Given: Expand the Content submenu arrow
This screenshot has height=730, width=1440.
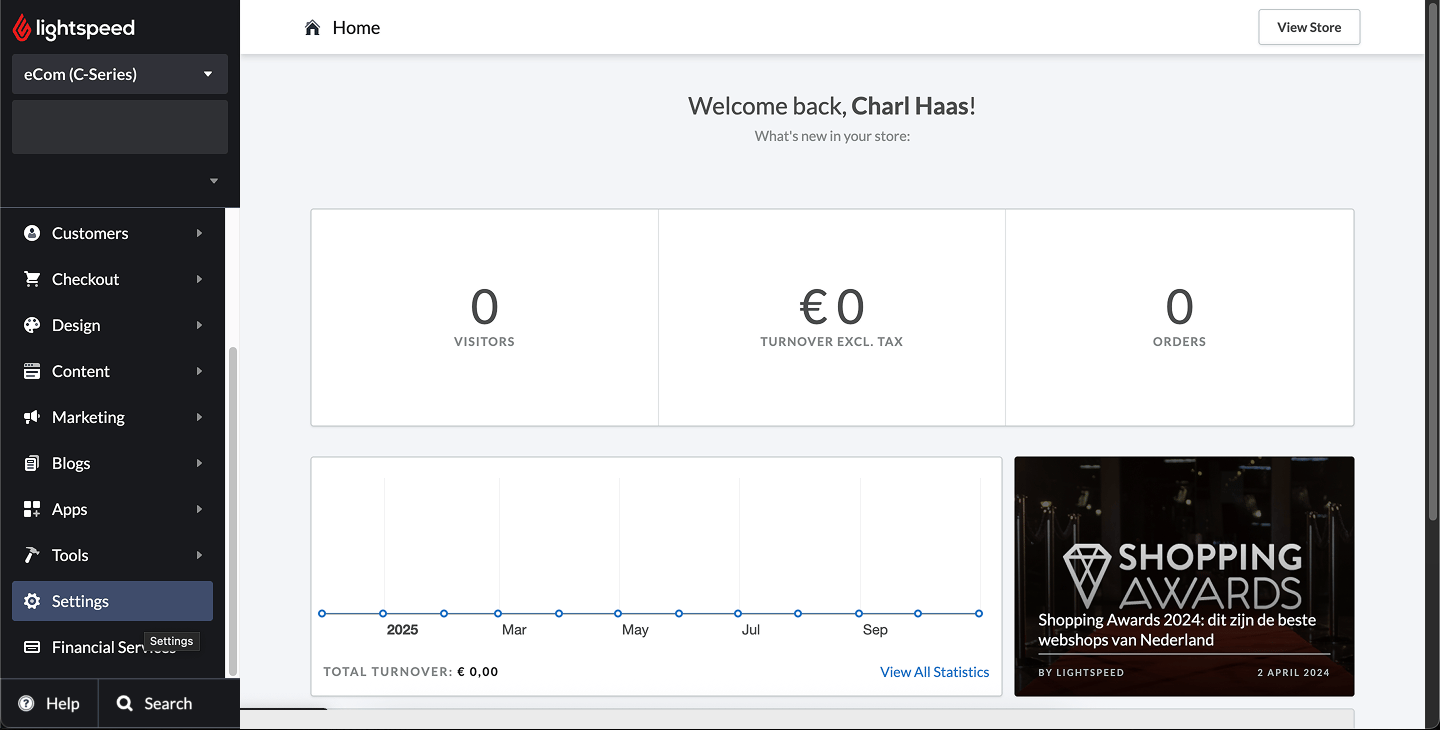Looking at the screenshot, I should tap(199, 371).
